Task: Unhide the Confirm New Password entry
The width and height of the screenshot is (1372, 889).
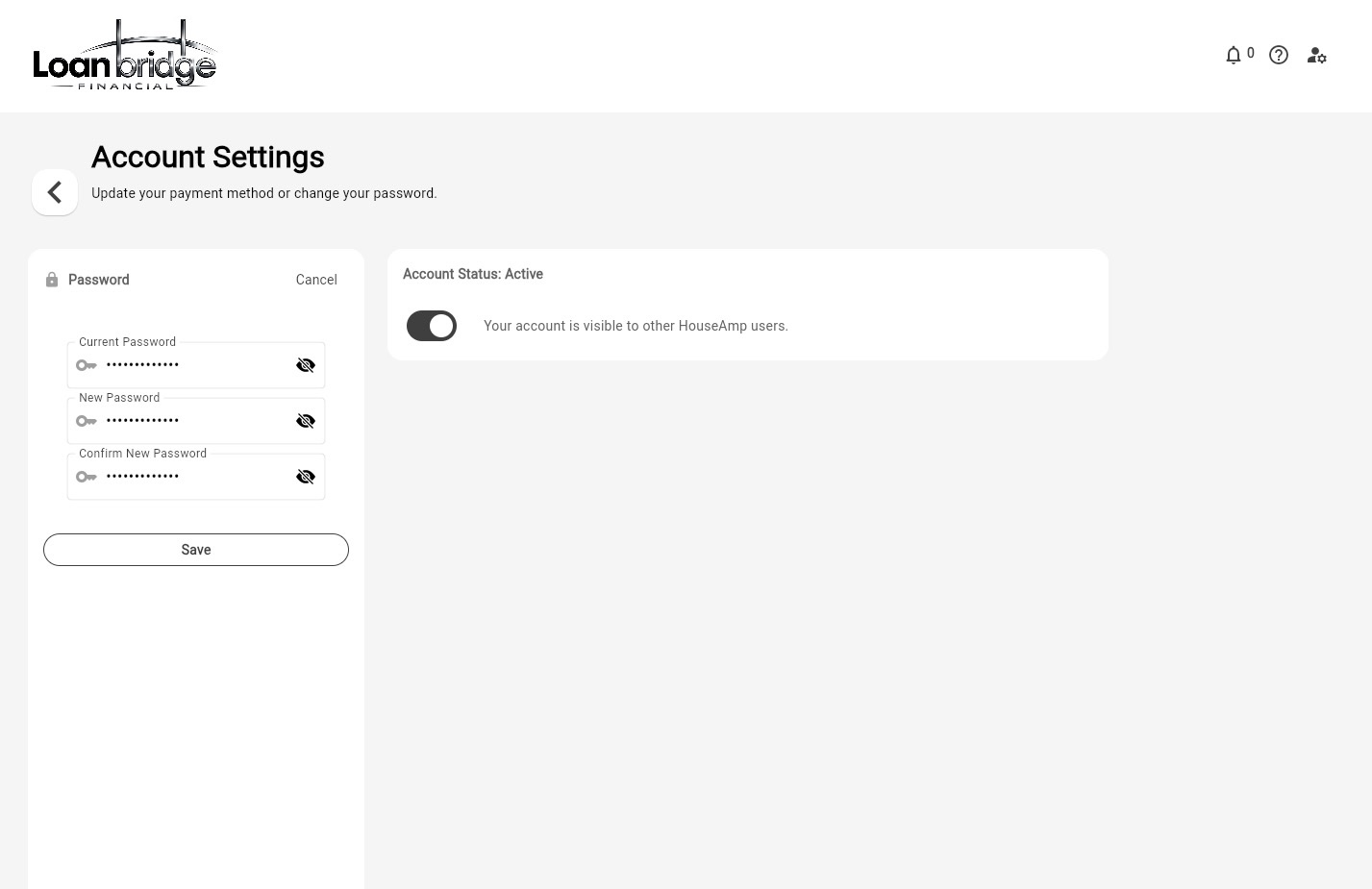Action: click(306, 477)
